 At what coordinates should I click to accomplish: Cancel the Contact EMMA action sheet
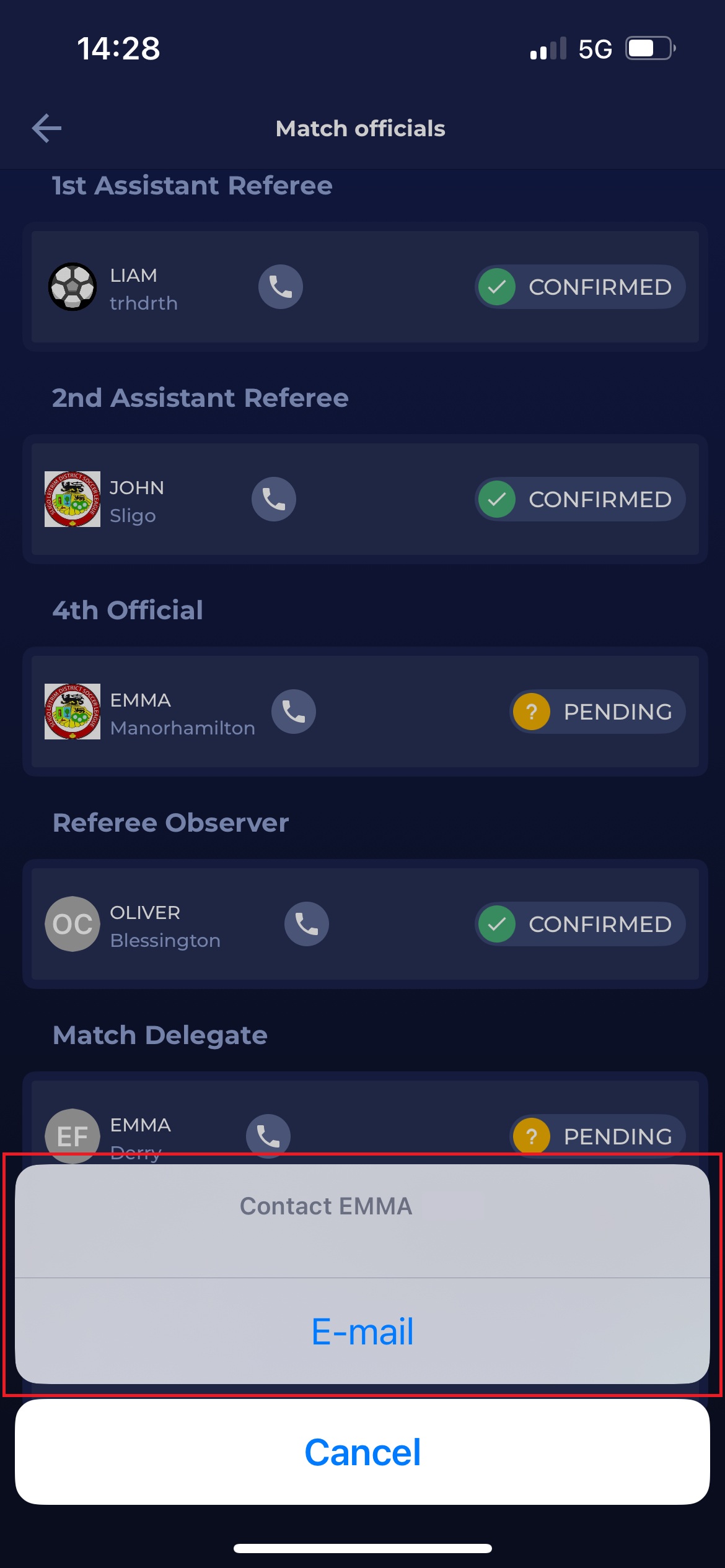[x=362, y=1452]
